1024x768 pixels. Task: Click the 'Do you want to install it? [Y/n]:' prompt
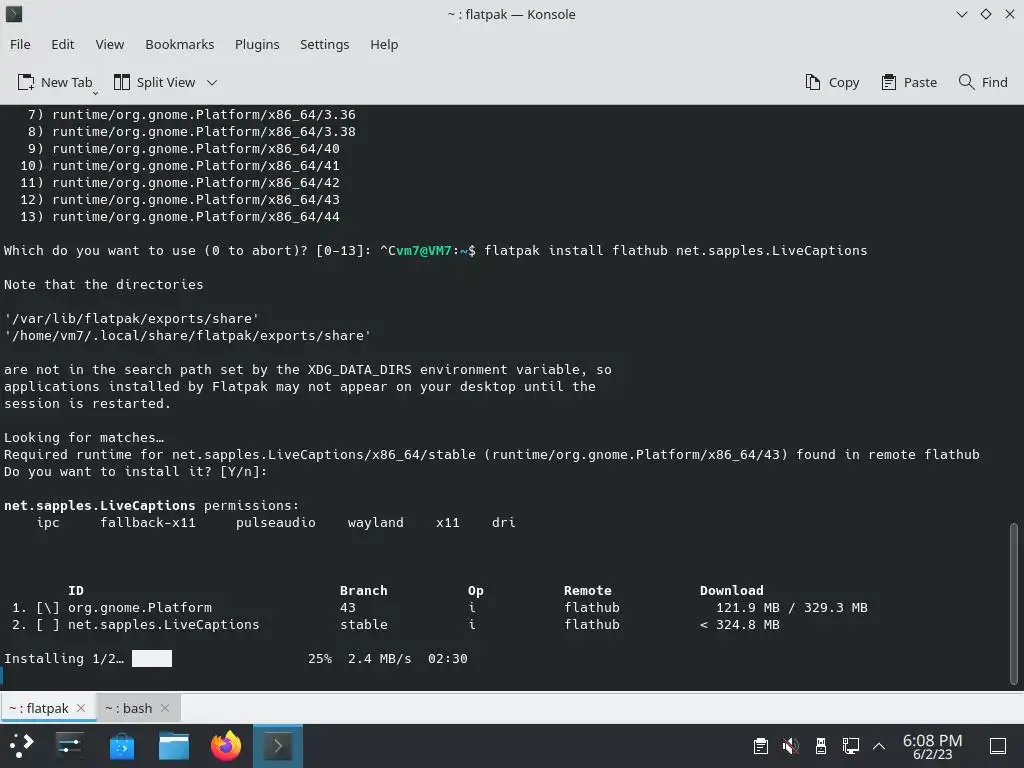(136, 472)
